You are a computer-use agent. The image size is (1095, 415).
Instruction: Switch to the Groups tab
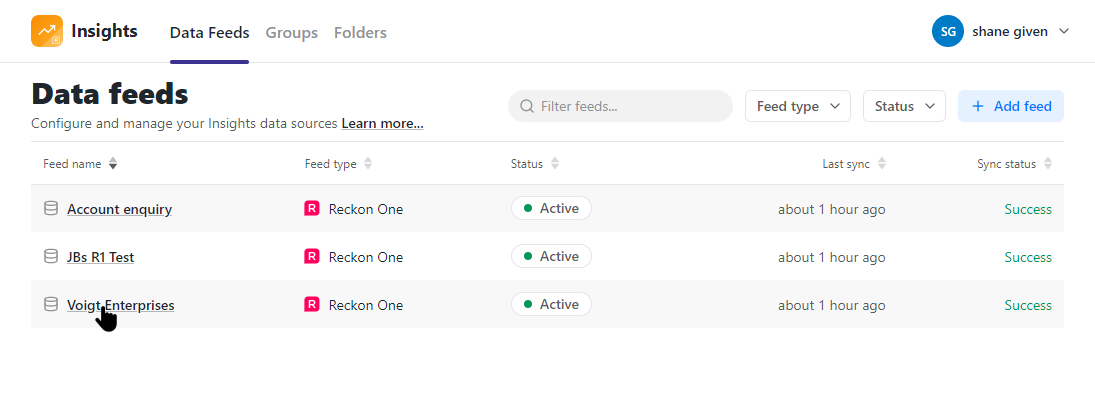point(291,33)
